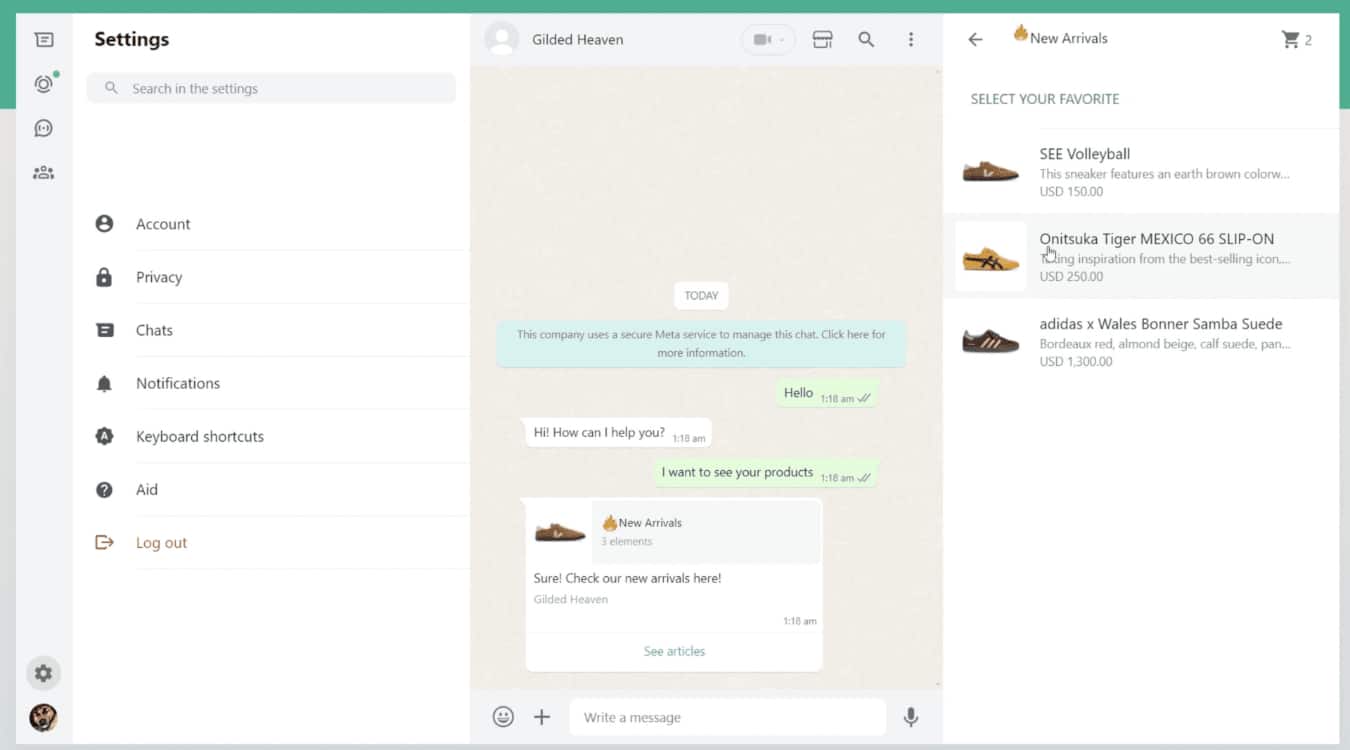Click the back arrow in New Arrivals panel
Screen dimensions: 1350x750
(975, 40)
